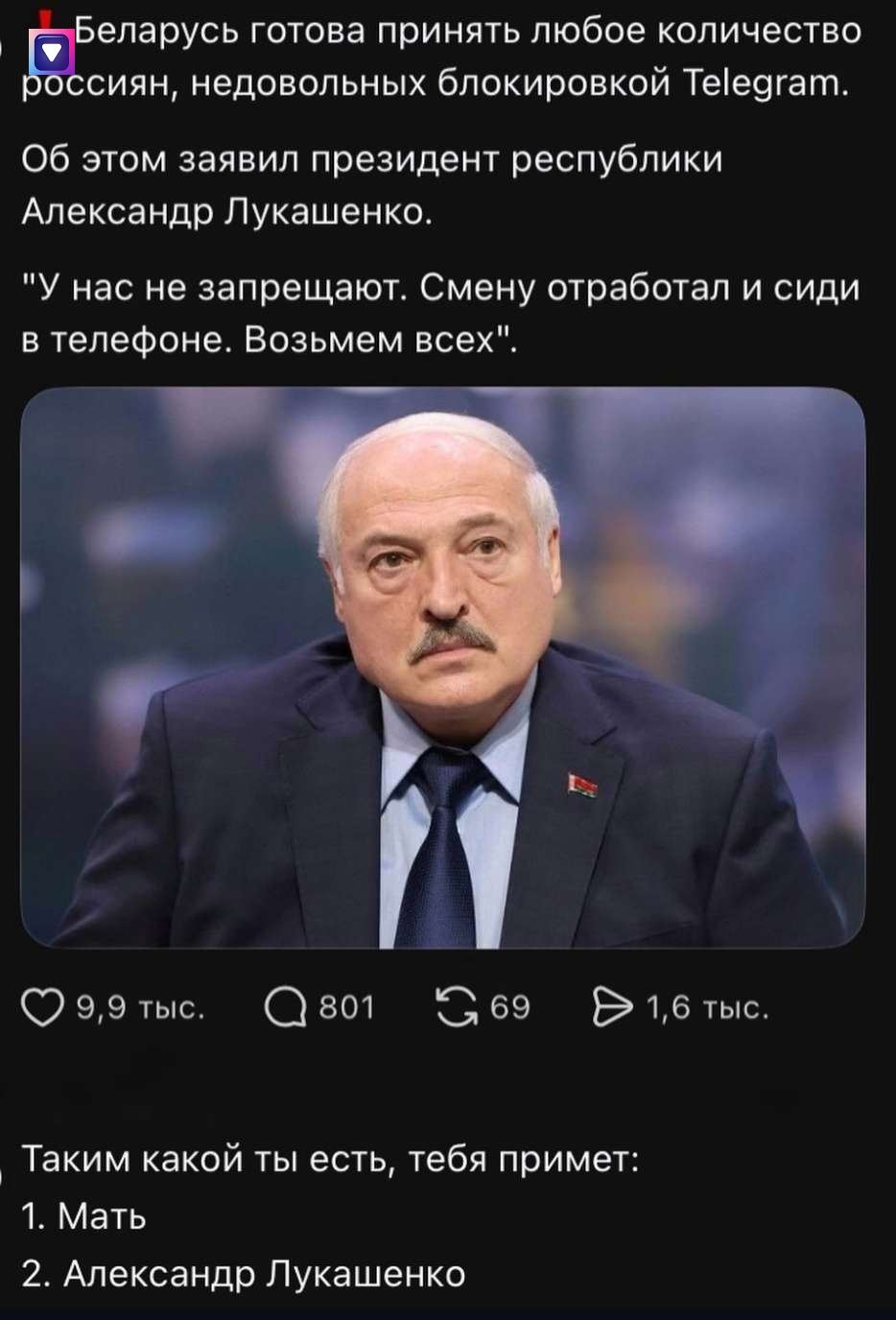The image size is (896, 1320).
Task: Open the photo of the man in suit
Action: coord(442,668)
